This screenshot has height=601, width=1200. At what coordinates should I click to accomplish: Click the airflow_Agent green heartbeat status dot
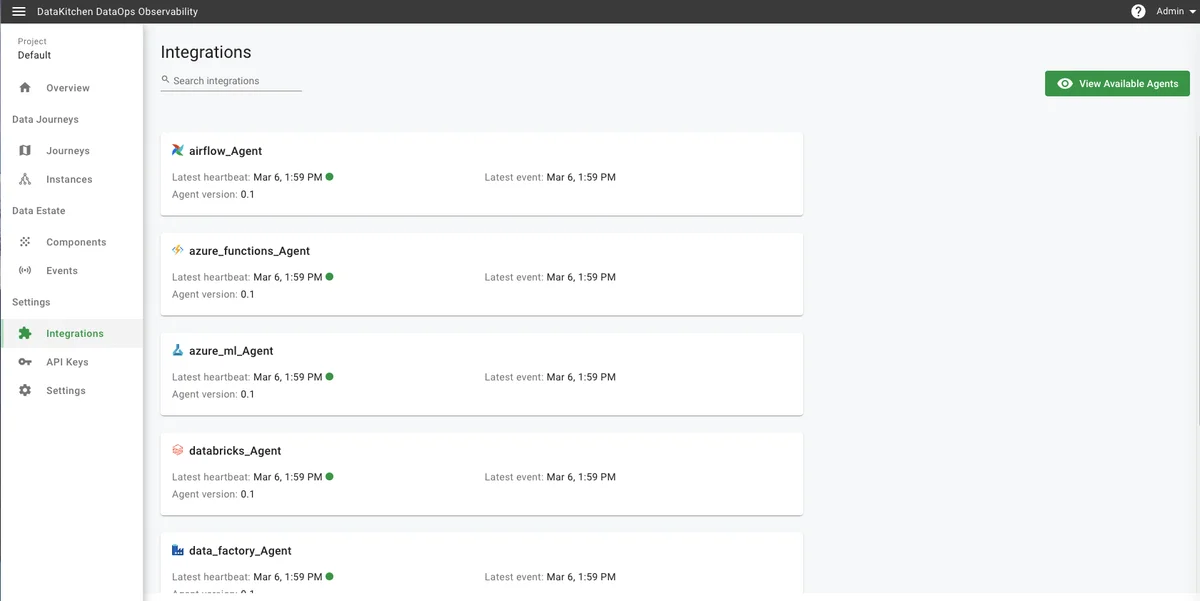click(330, 177)
